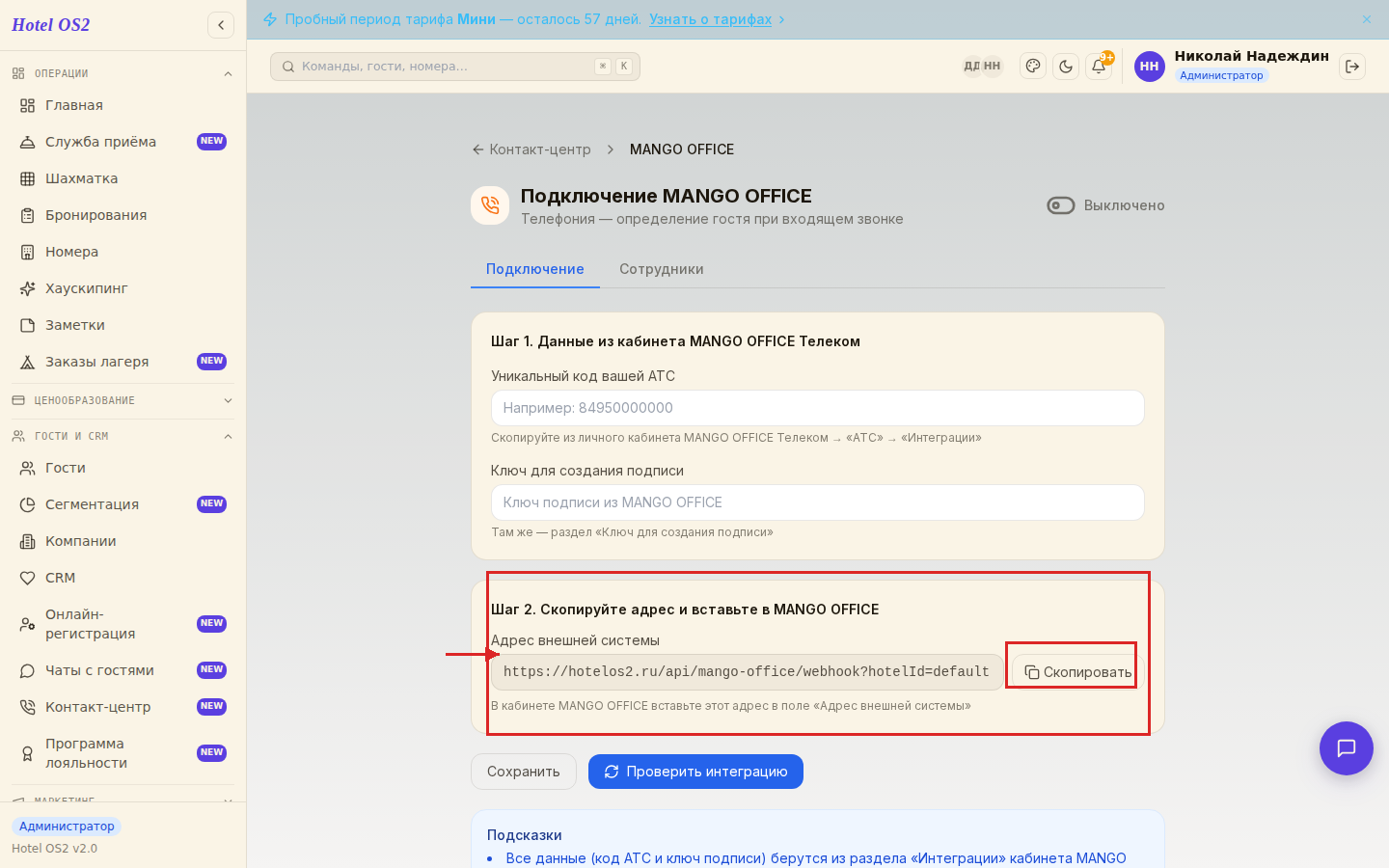This screenshot has width=1389, height=868.
Task: Go to Шахматка grid view
Action: (123, 178)
